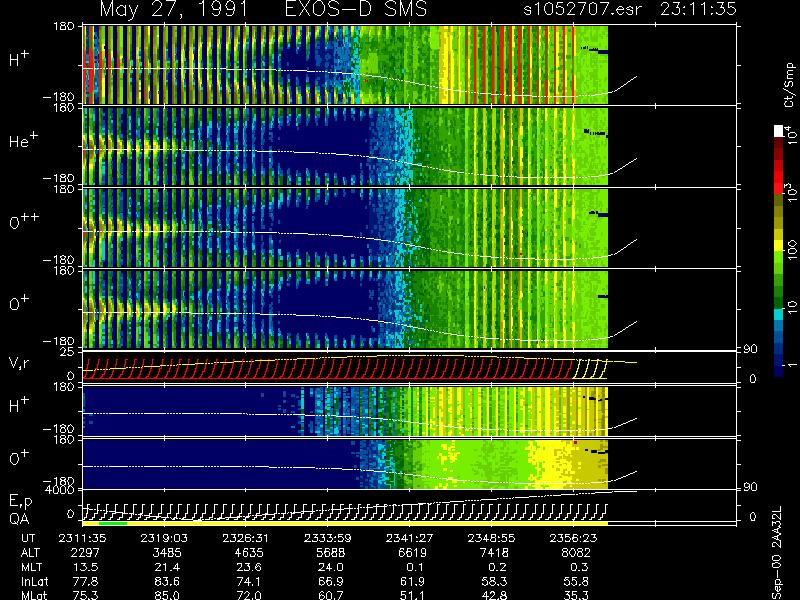
Task: Select InLat value '83.6'
Action: pos(167,581)
